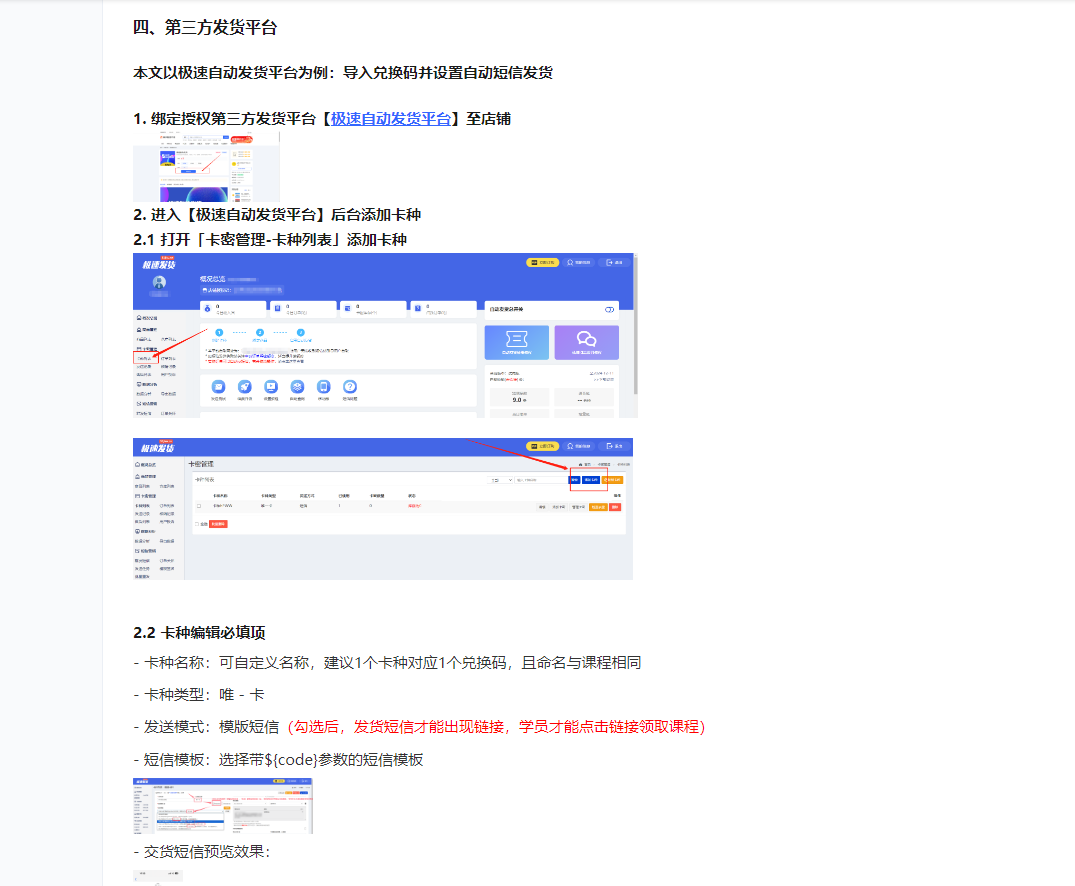Click the red delete button in the card row
Screen dimensions: 1075x886
pos(615,507)
